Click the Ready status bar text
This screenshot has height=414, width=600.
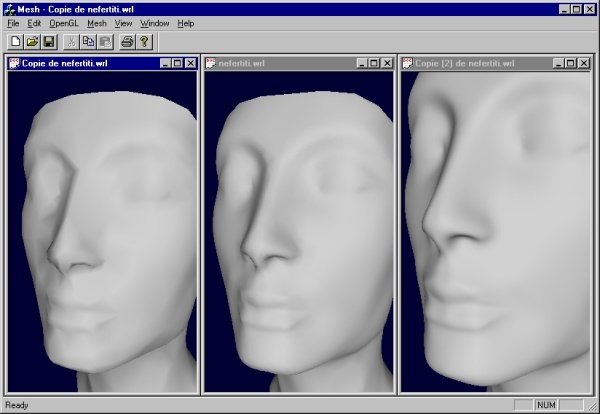tap(17, 405)
